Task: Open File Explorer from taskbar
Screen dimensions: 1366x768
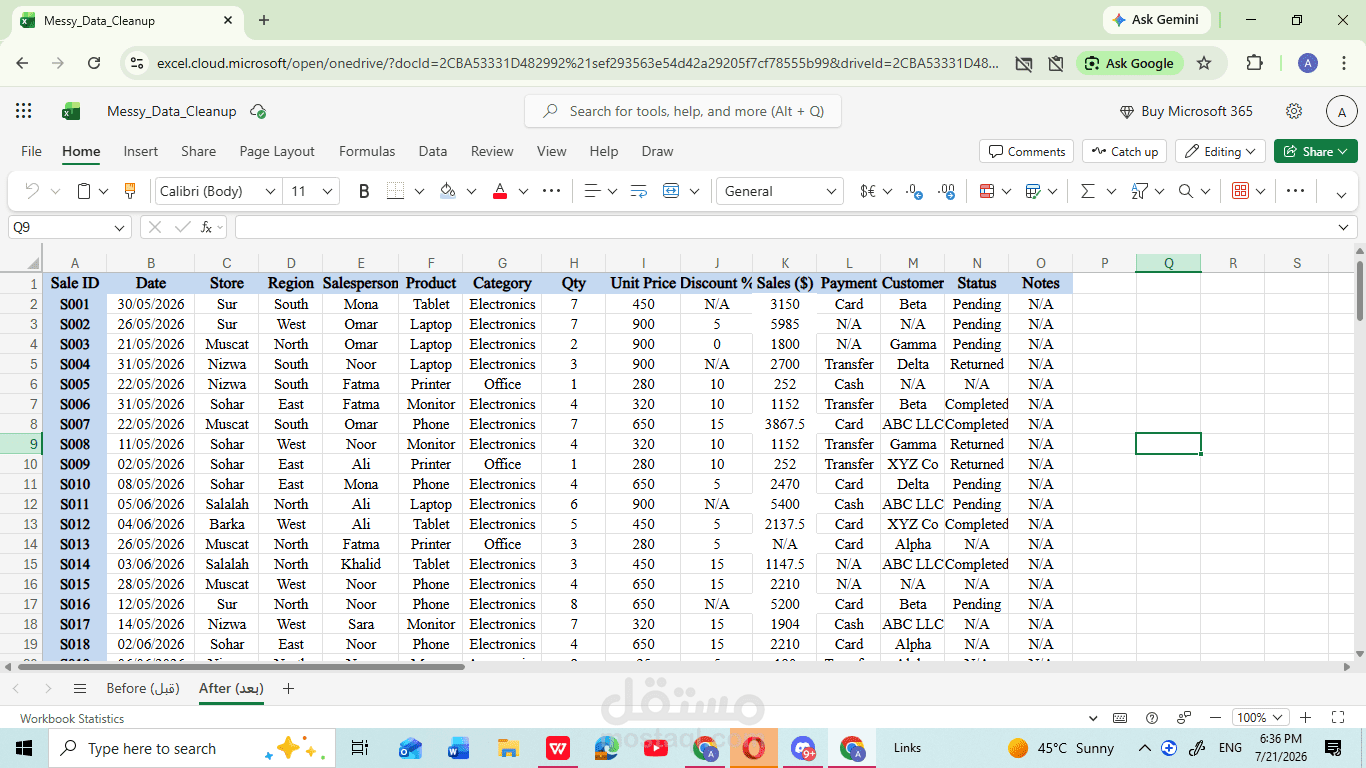Action: [x=508, y=748]
